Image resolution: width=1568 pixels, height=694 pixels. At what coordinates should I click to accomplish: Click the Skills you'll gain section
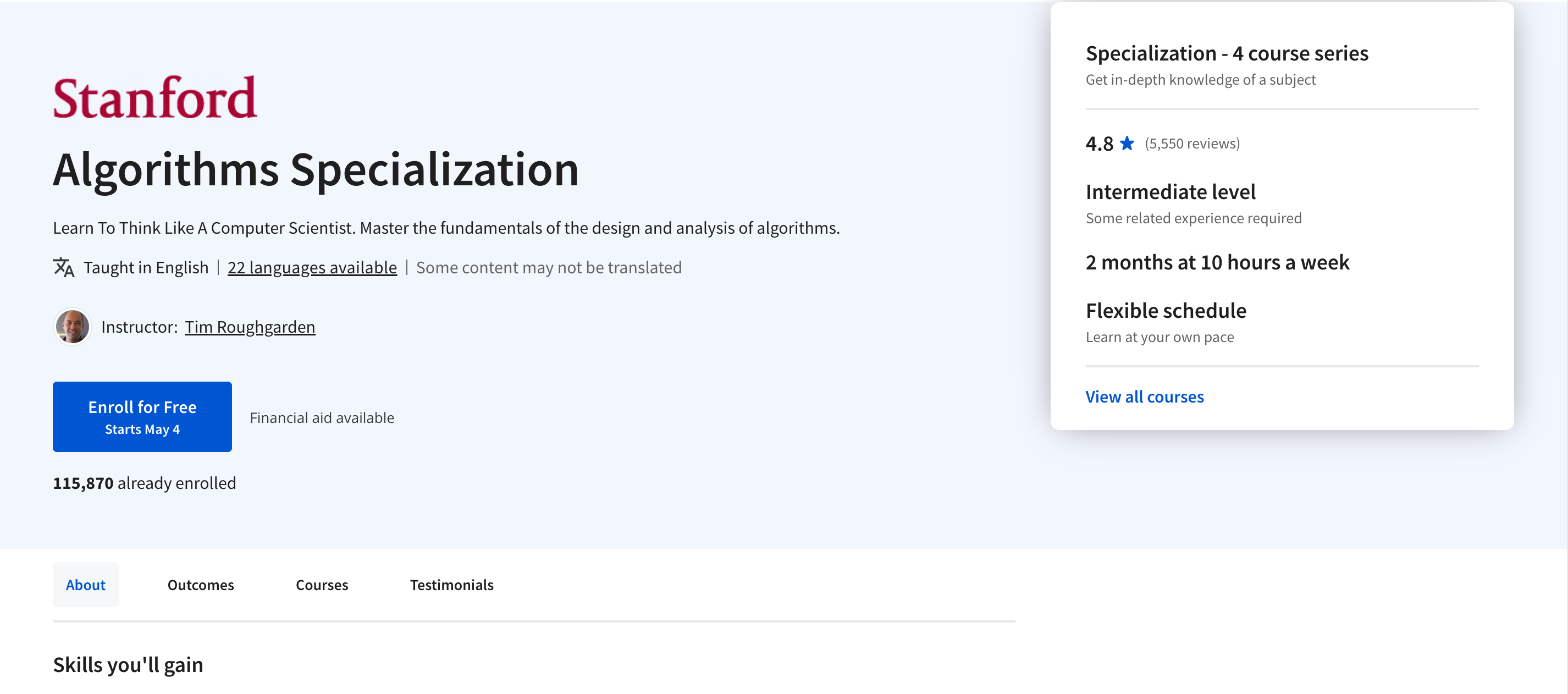[128, 663]
